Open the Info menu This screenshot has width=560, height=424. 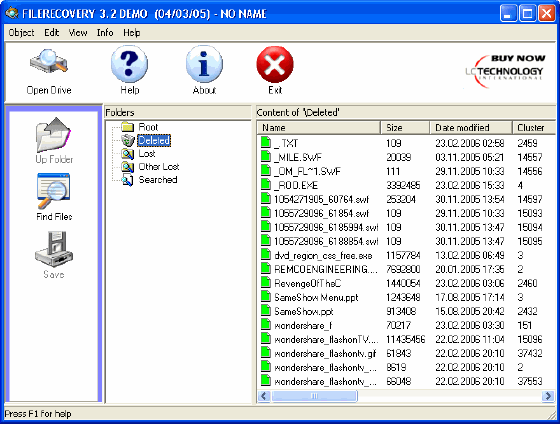tap(105, 33)
